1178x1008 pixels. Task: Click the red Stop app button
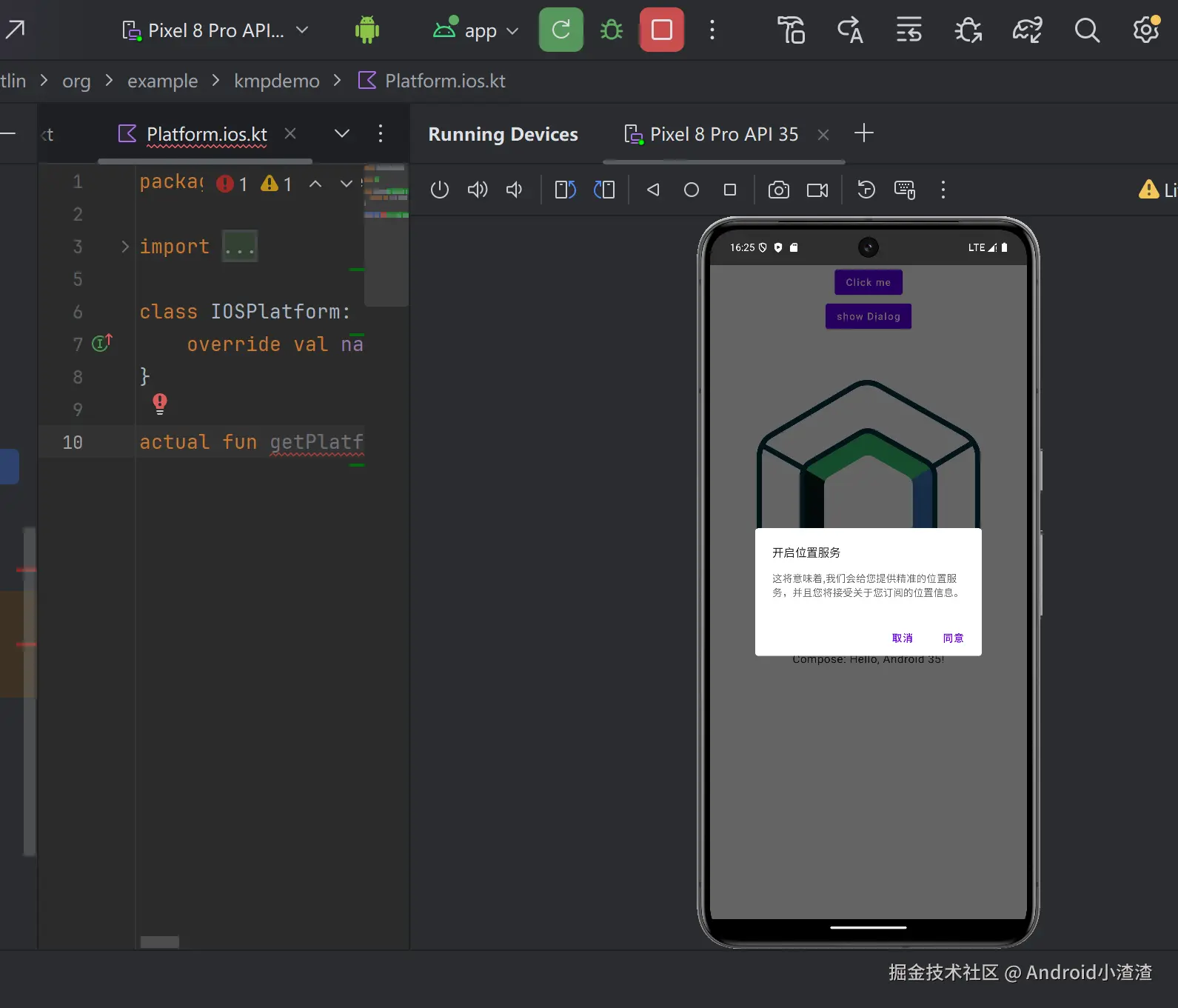click(x=661, y=30)
